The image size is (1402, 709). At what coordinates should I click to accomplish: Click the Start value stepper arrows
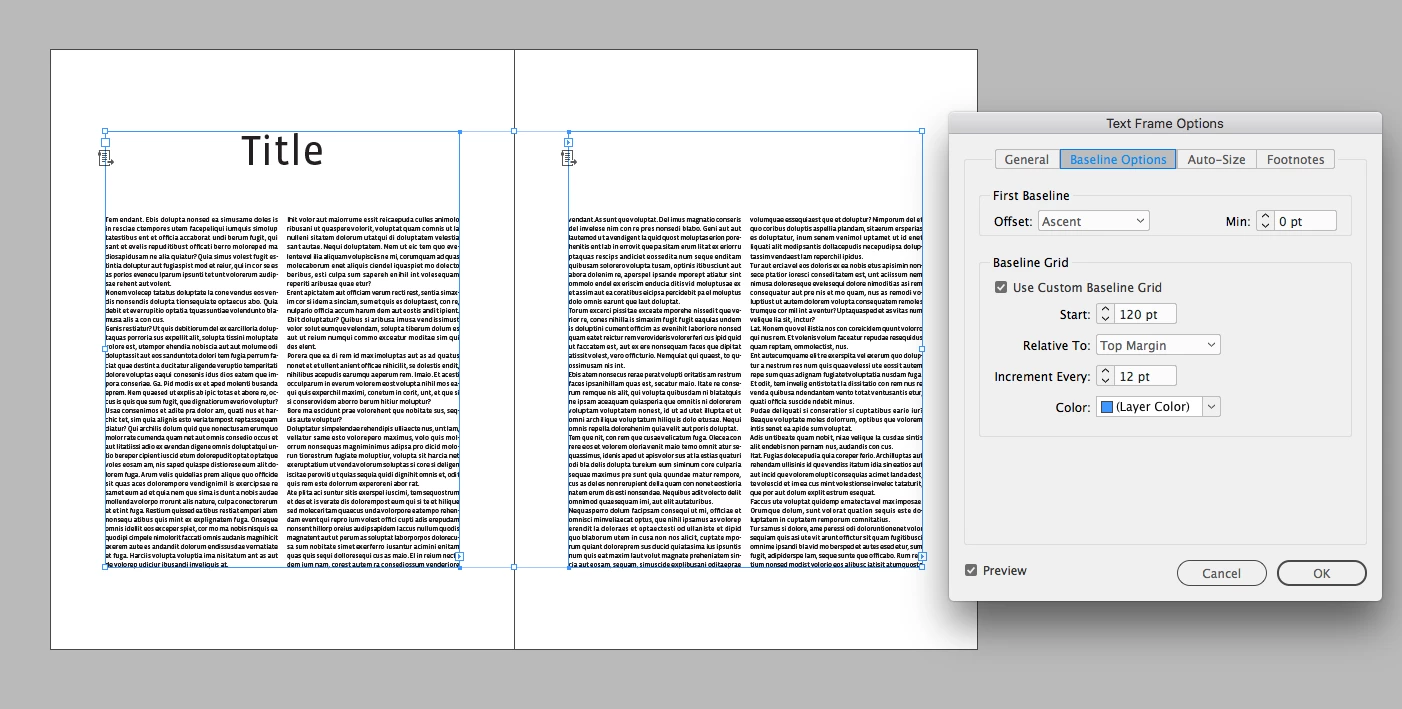click(1105, 314)
